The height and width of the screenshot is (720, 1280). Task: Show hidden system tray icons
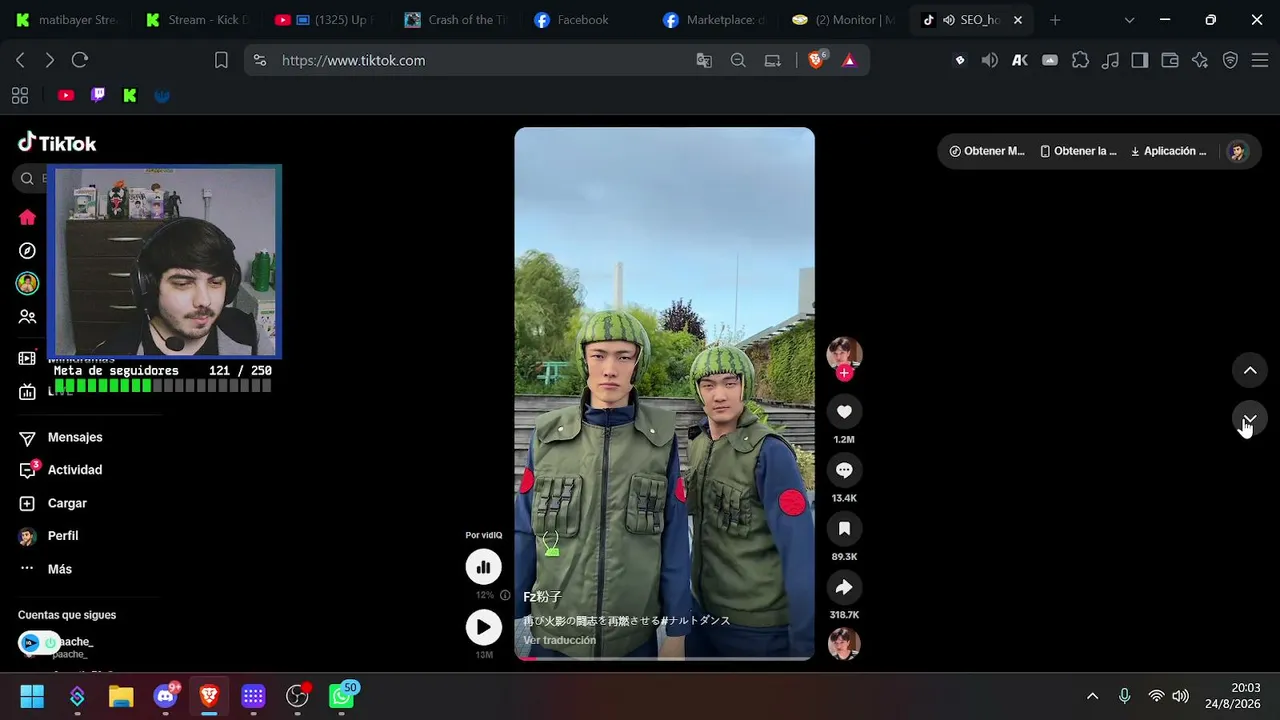[1092, 696]
